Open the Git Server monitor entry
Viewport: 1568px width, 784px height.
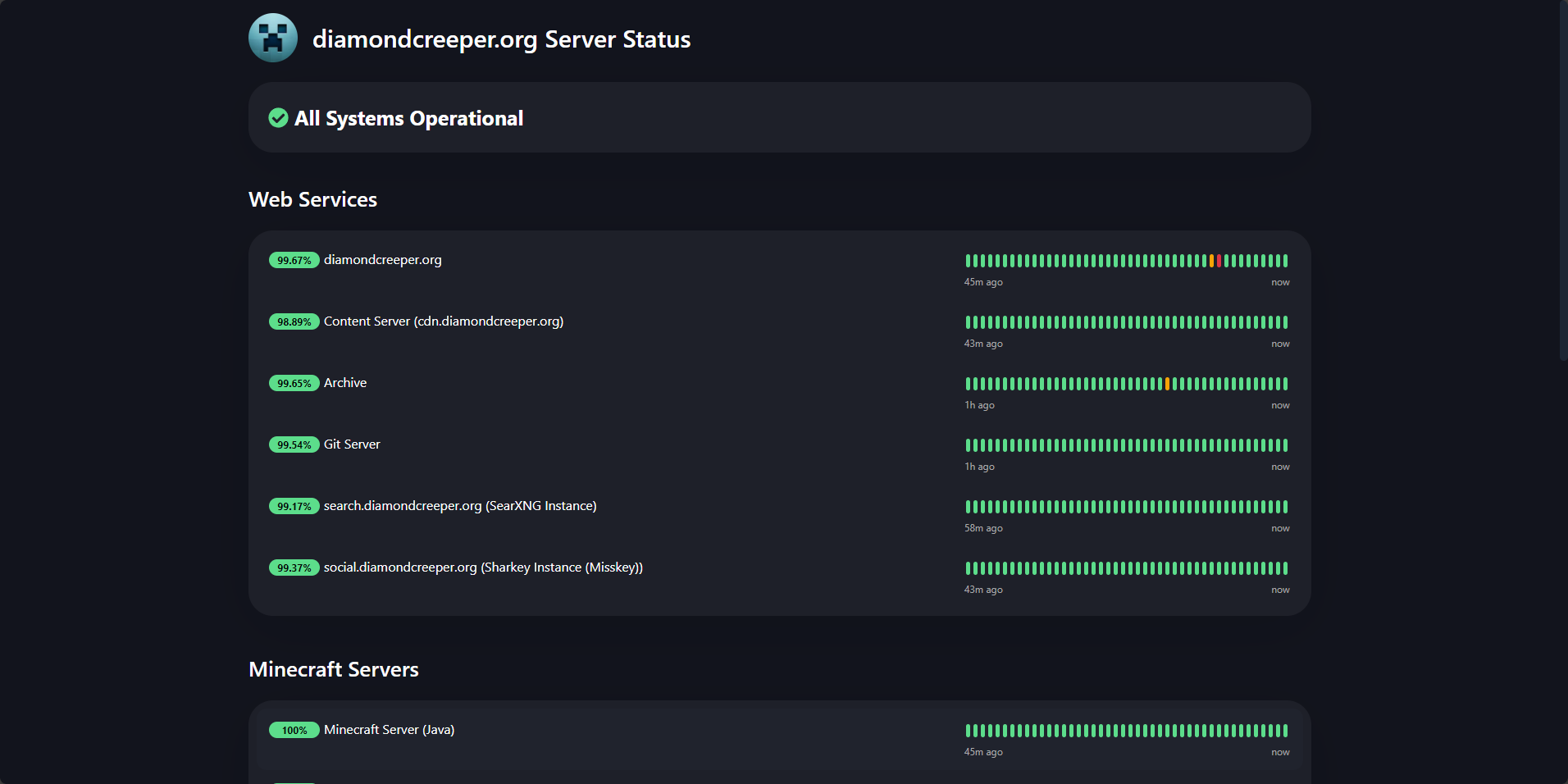(352, 444)
